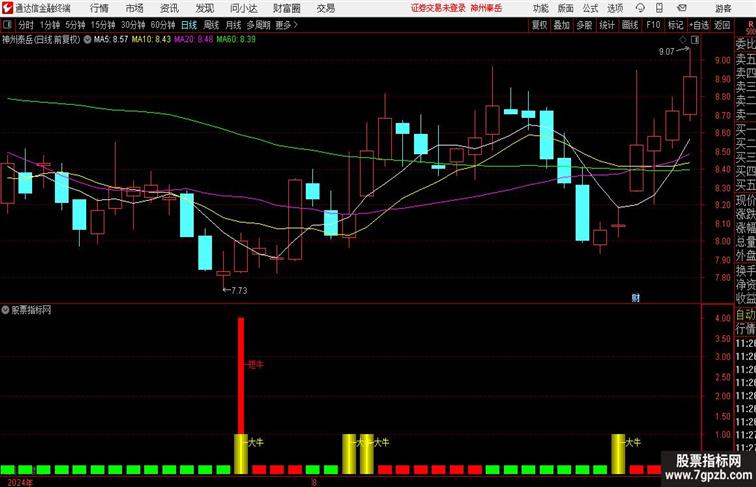
Task: Toggle the right info panel icon
Action: tap(695, 40)
